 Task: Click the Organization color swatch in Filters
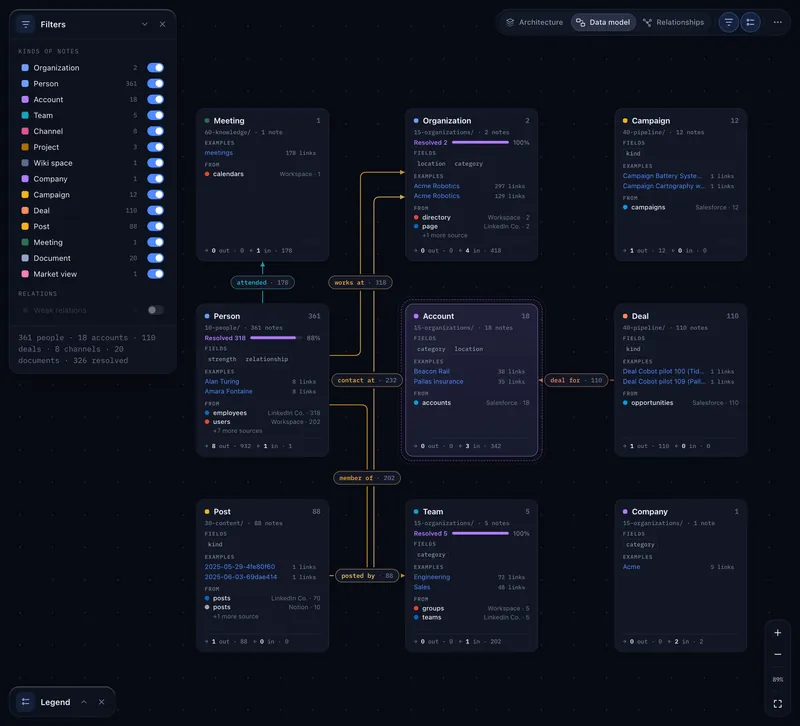click(25, 68)
